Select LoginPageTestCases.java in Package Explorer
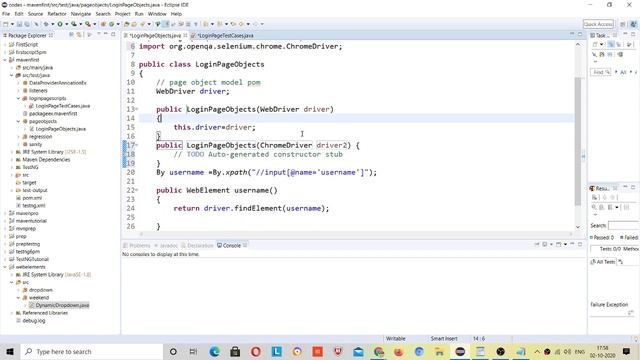This screenshot has width=640, height=360. [62, 106]
